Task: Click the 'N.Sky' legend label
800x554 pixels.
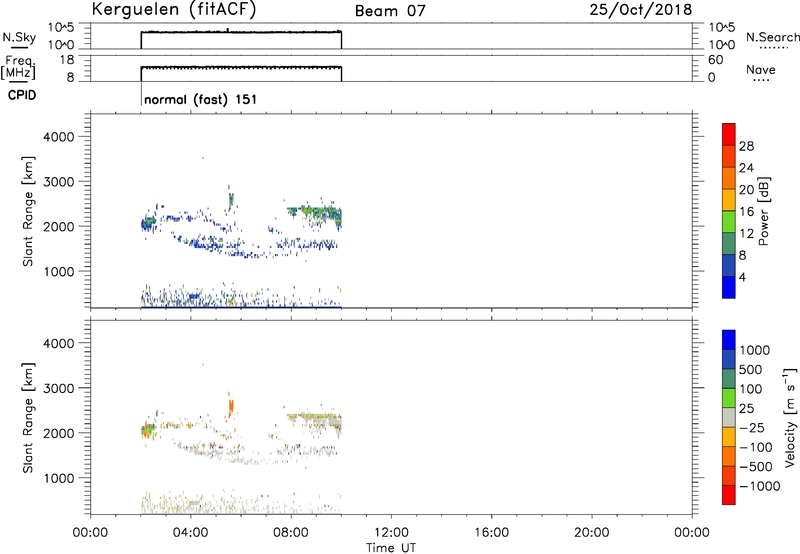Action: coord(19,37)
